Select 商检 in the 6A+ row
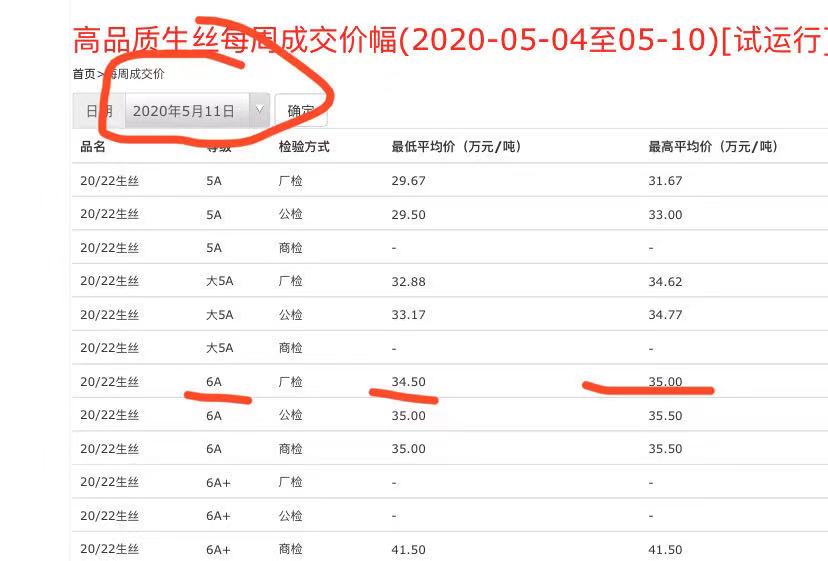Viewport: 828px width, 561px height. click(290, 549)
